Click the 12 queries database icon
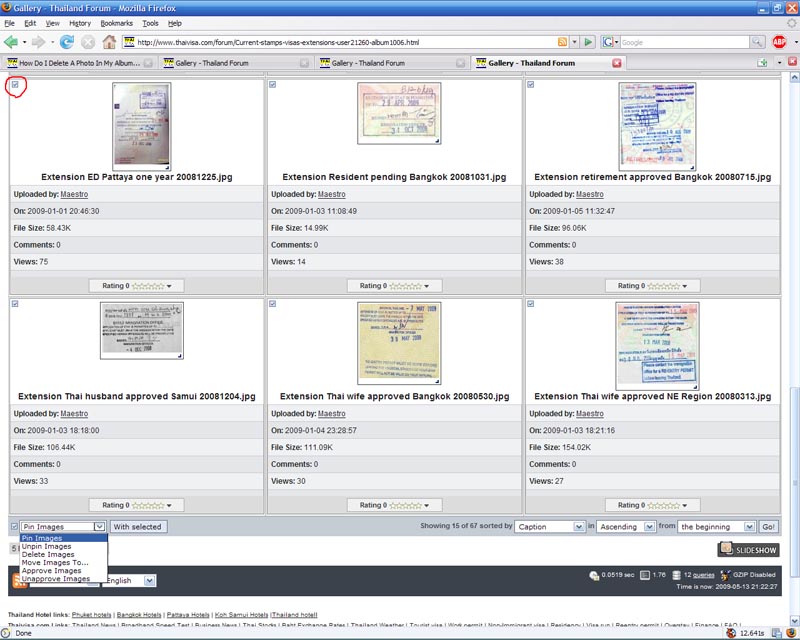The width and height of the screenshot is (800, 640). pyautogui.click(x=677, y=575)
